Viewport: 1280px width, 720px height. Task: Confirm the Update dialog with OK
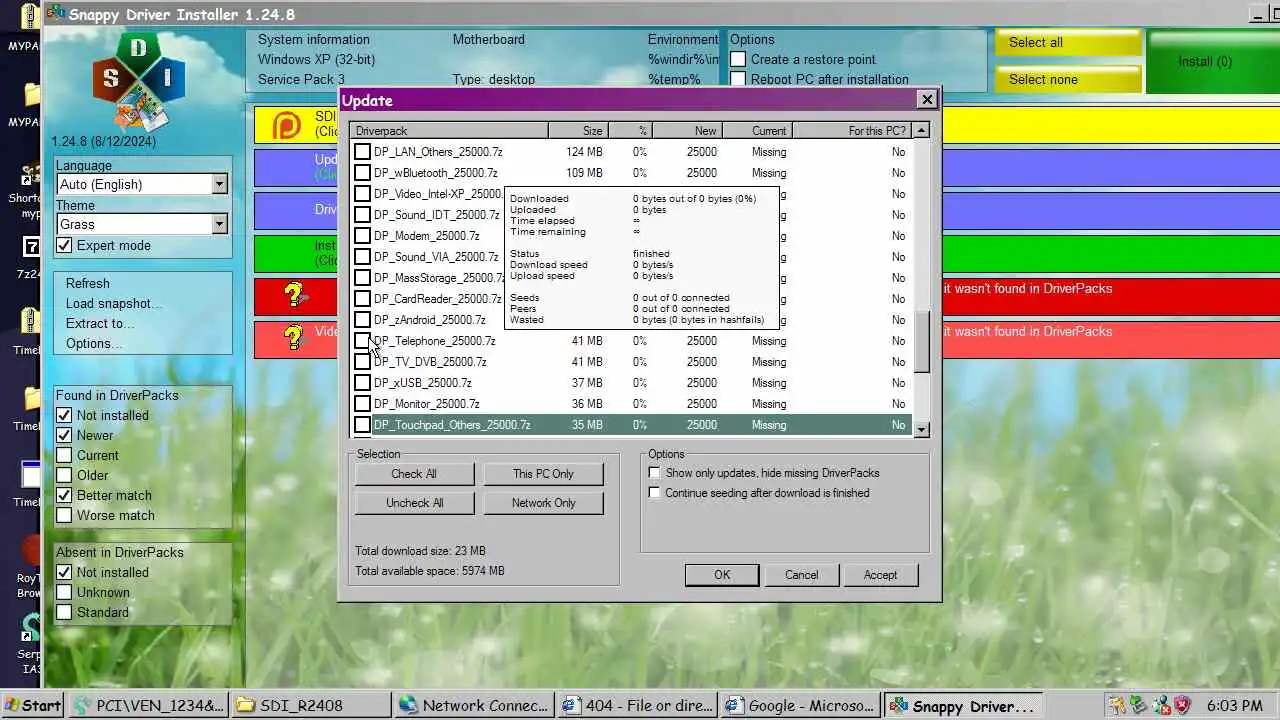coord(722,575)
